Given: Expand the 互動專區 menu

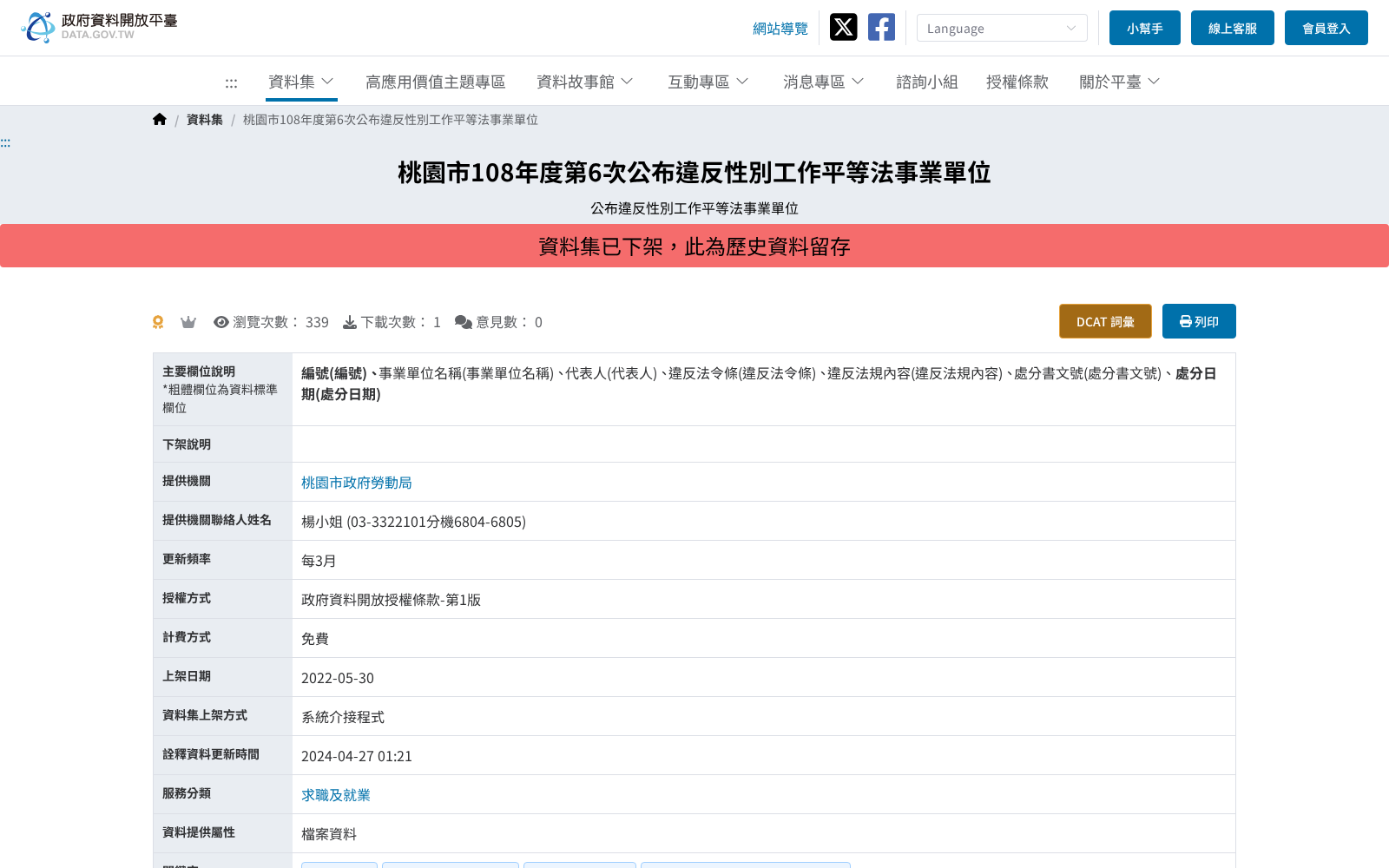Looking at the screenshot, I should [708, 82].
